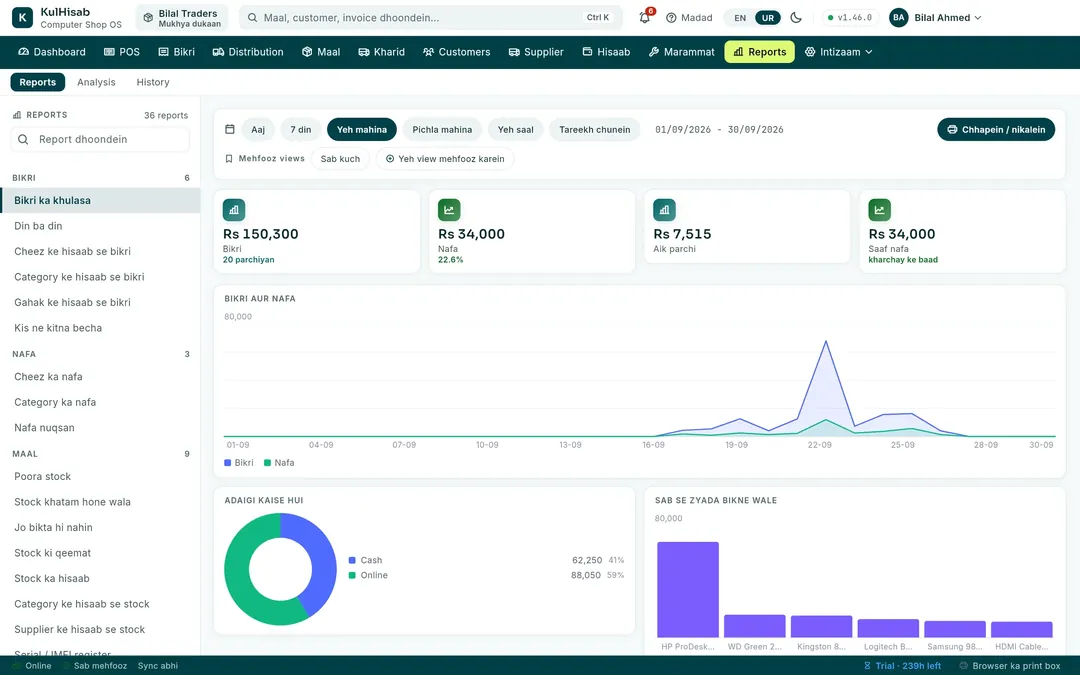Screen dimensions: 1080x675
Task: Switch to the History sub-tab
Action: coord(153,82)
